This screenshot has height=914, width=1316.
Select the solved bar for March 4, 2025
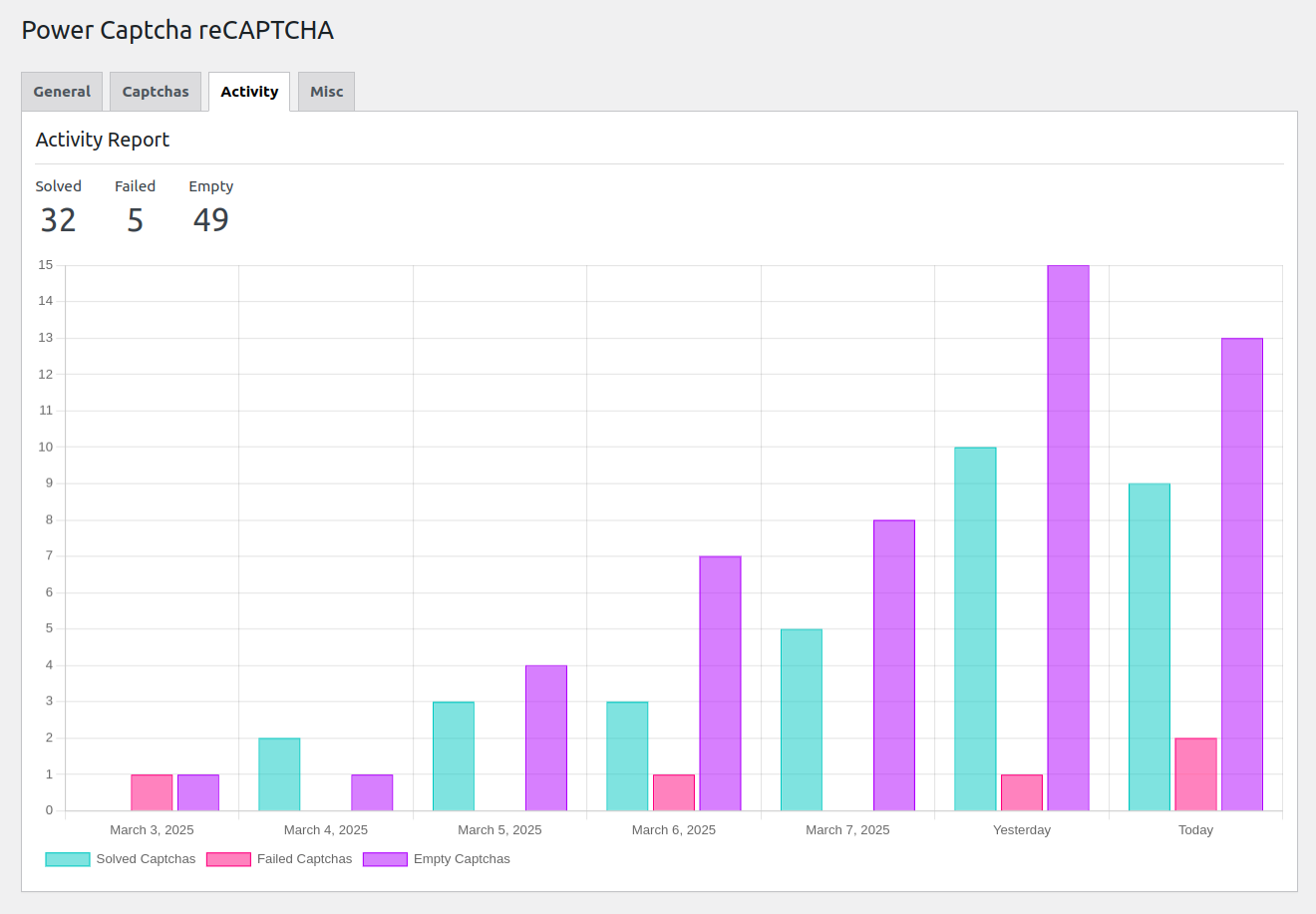pyautogui.click(x=279, y=774)
